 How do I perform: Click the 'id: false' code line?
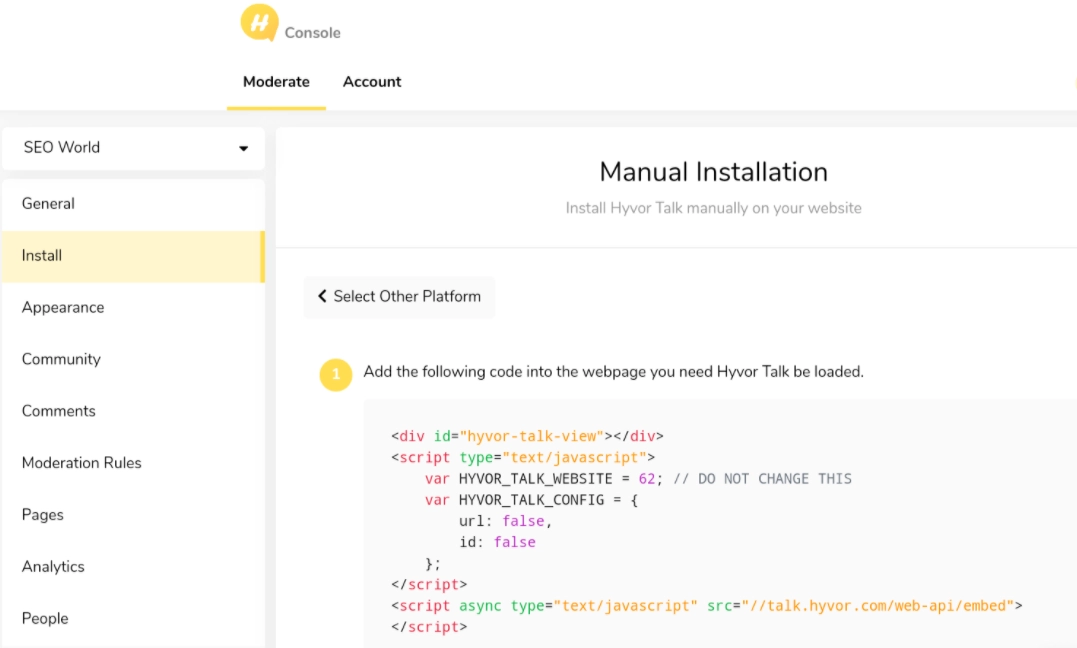pos(497,542)
